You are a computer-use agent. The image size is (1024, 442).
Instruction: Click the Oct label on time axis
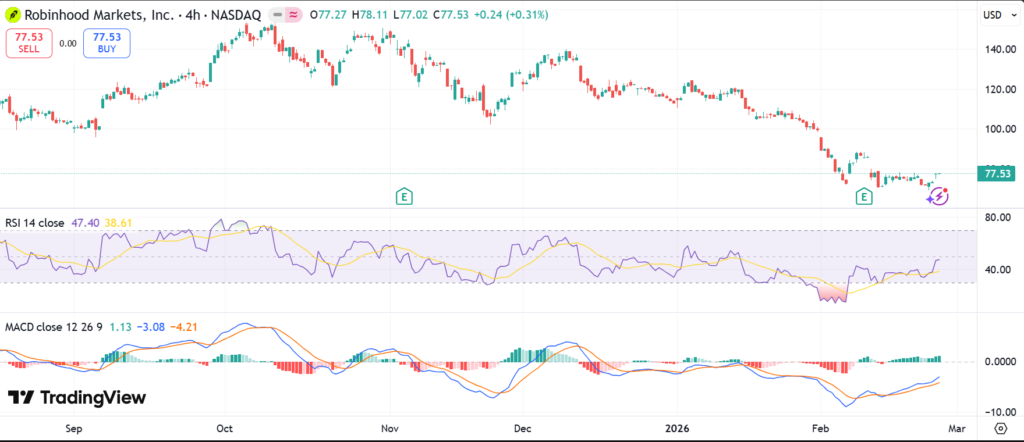tap(224, 427)
